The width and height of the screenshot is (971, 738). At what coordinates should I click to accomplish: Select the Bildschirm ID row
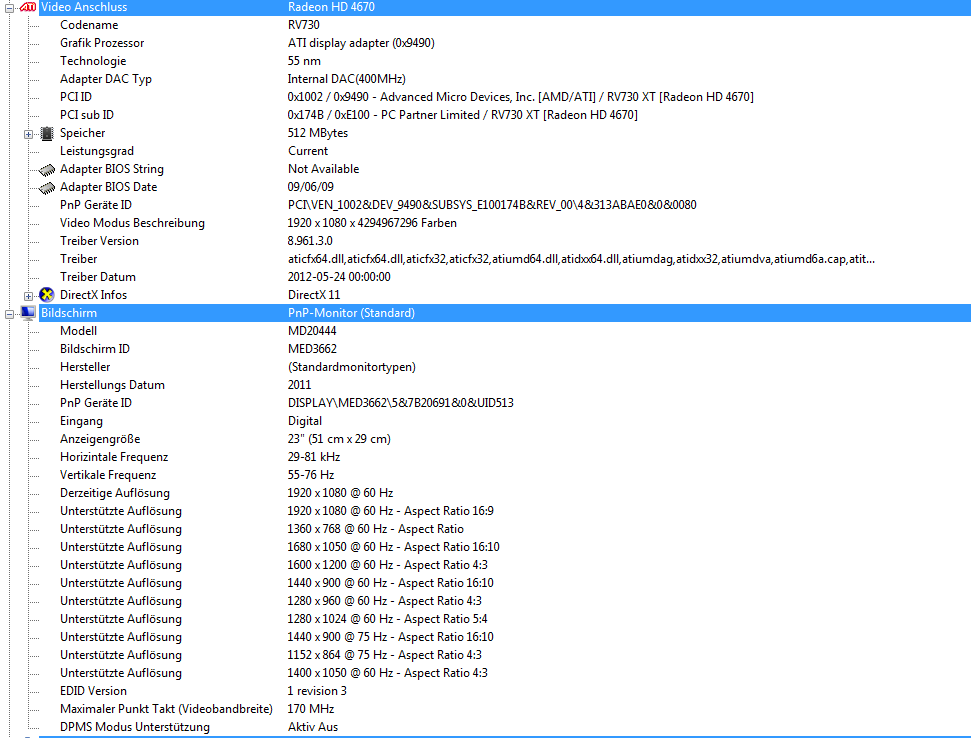tap(505, 349)
